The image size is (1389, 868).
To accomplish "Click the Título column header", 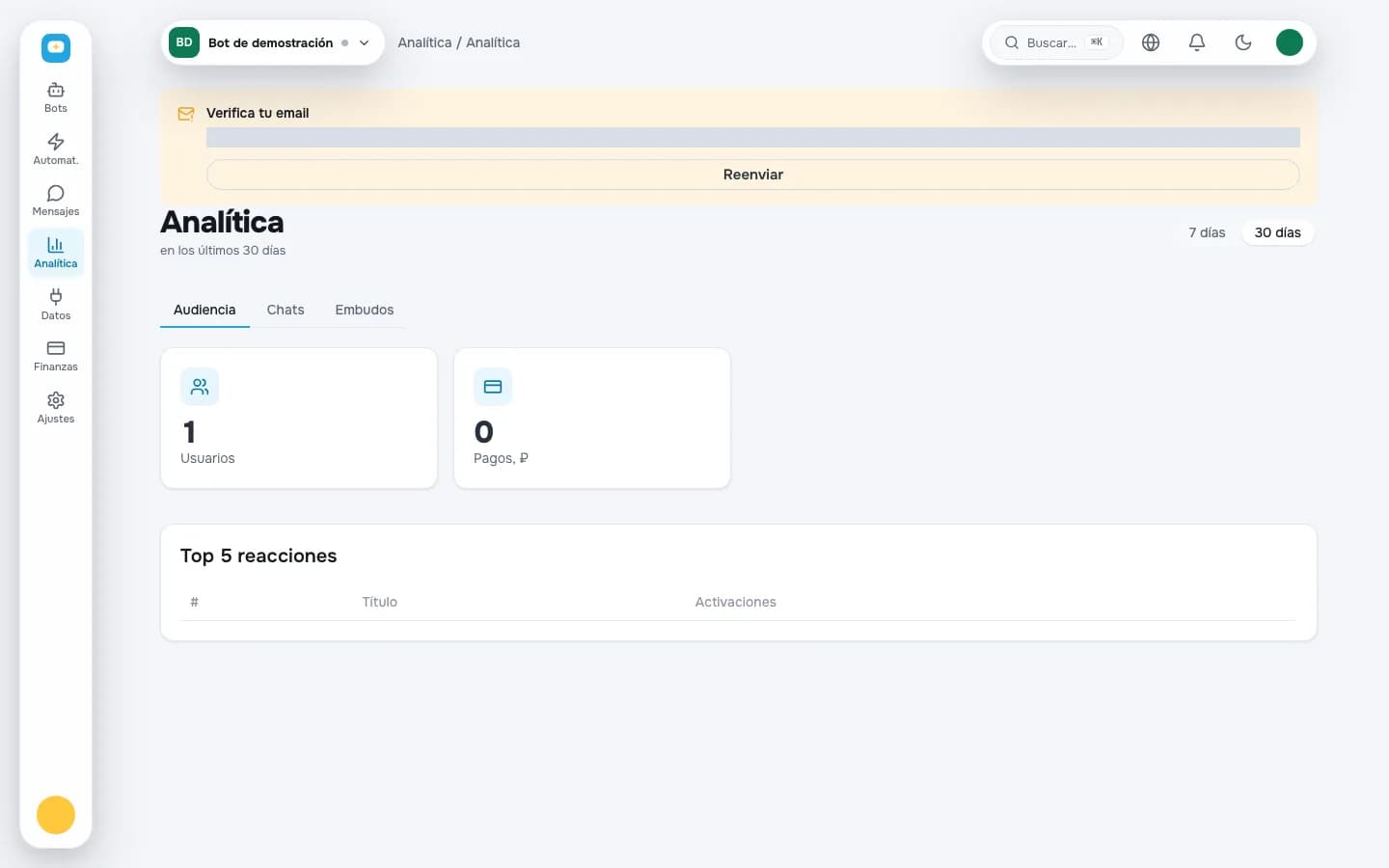I will click(x=379, y=602).
